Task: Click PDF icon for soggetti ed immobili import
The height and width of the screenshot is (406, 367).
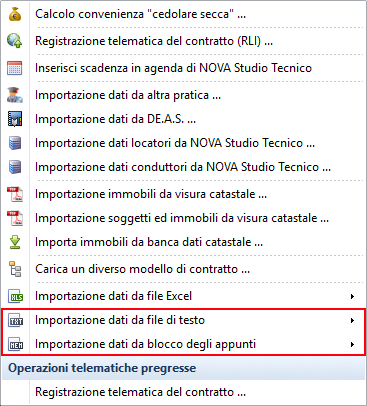Action: click(15, 218)
